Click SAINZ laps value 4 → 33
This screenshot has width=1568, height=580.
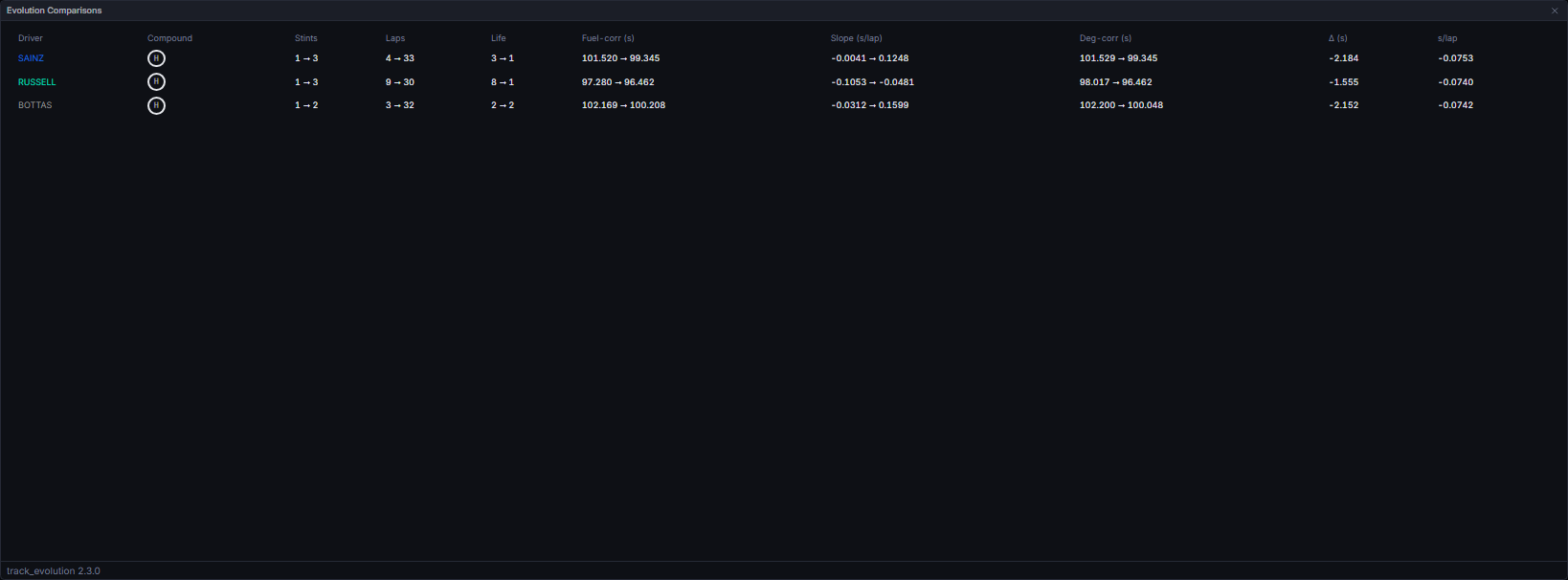400,58
